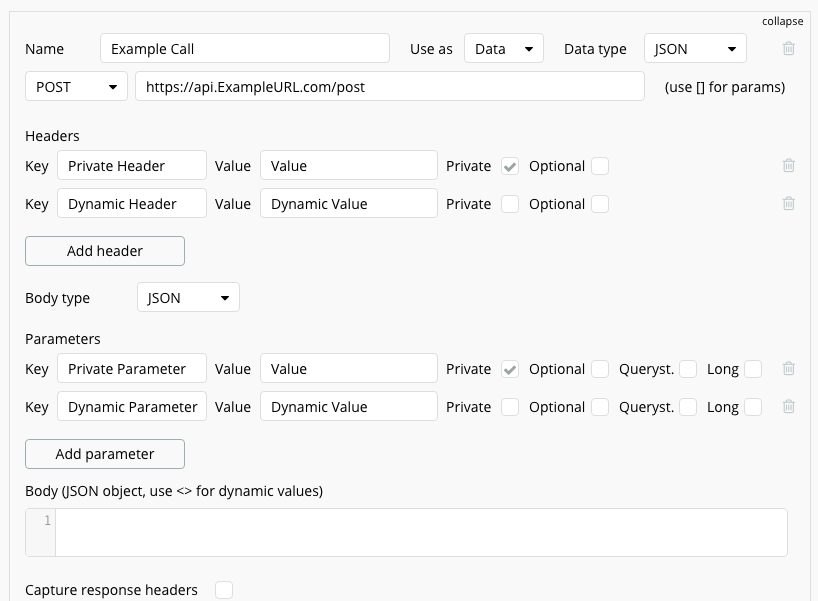Delete the Private Header row
This screenshot has height=601, width=818.
pyautogui.click(x=789, y=166)
